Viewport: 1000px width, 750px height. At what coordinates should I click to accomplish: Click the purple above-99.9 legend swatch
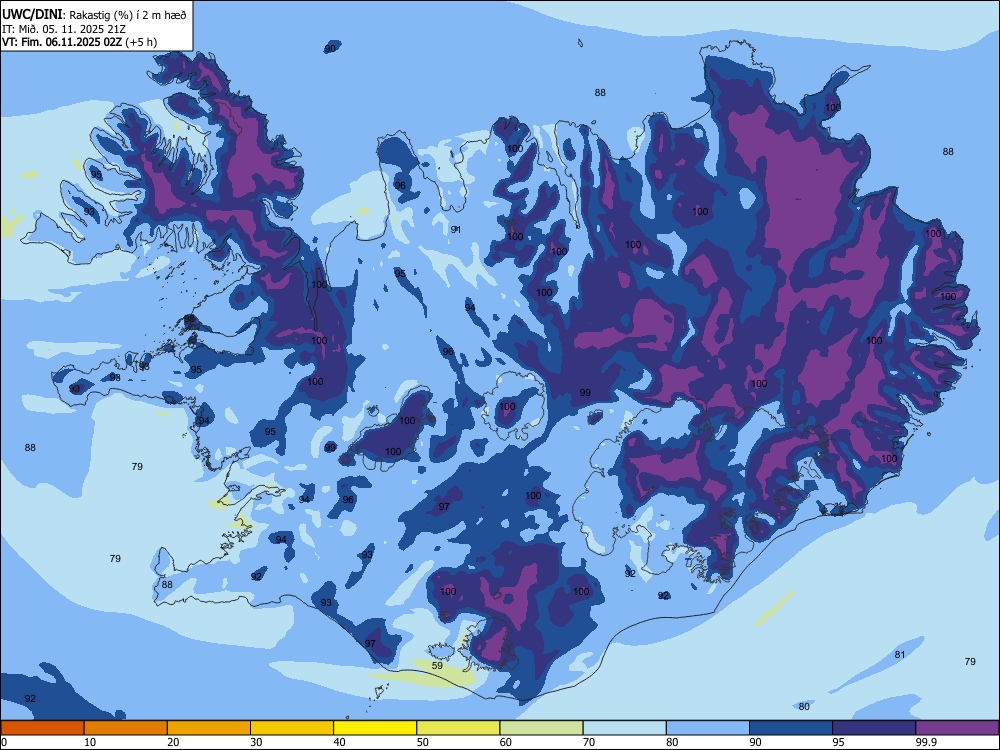coord(957,728)
